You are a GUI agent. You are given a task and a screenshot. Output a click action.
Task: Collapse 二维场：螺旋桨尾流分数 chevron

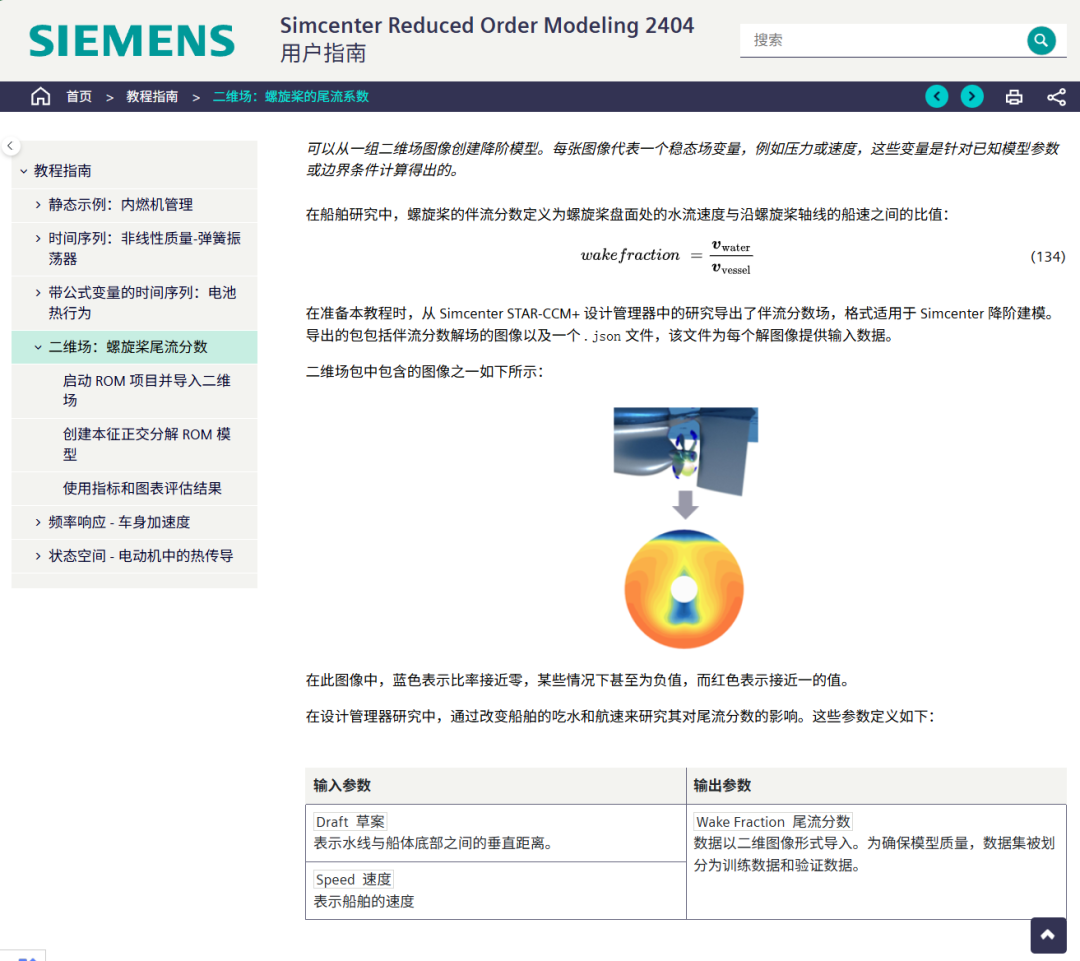(38, 347)
